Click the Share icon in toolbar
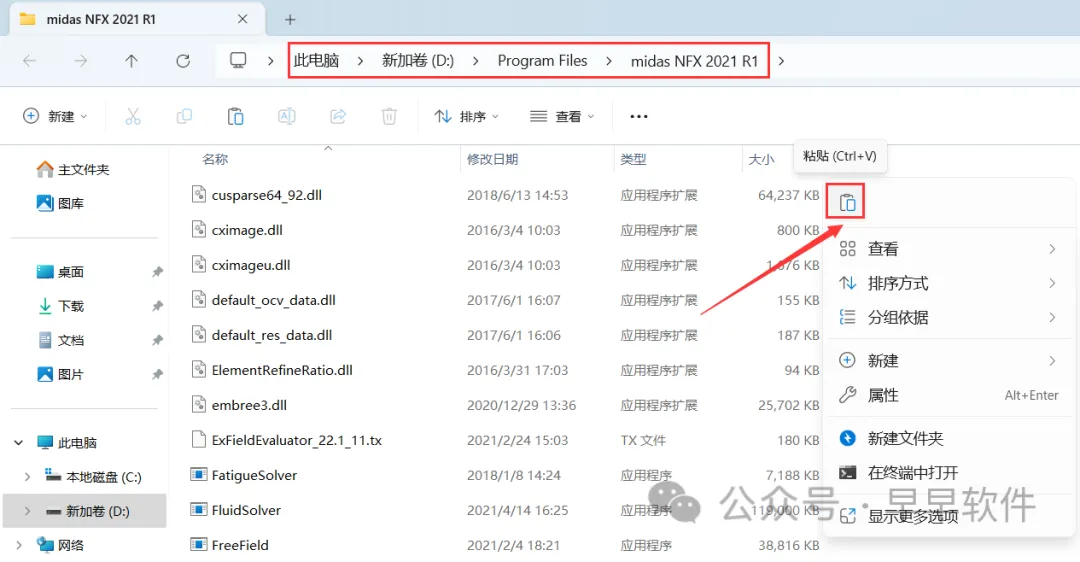The height and width of the screenshot is (562, 1080). click(x=338, y=116)
